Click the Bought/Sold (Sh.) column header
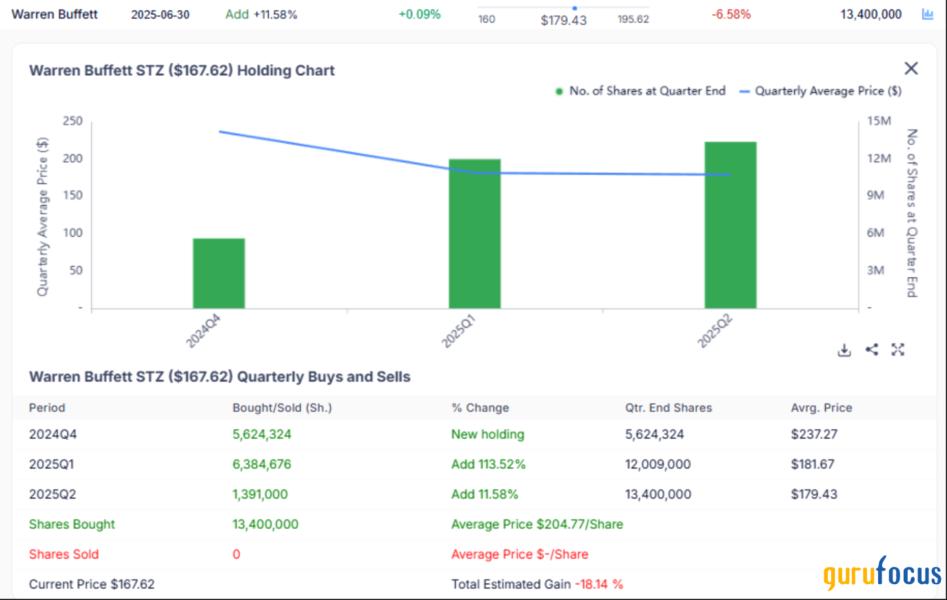The width and height of the screenshot is (947, 600). [x=282, y=408]
